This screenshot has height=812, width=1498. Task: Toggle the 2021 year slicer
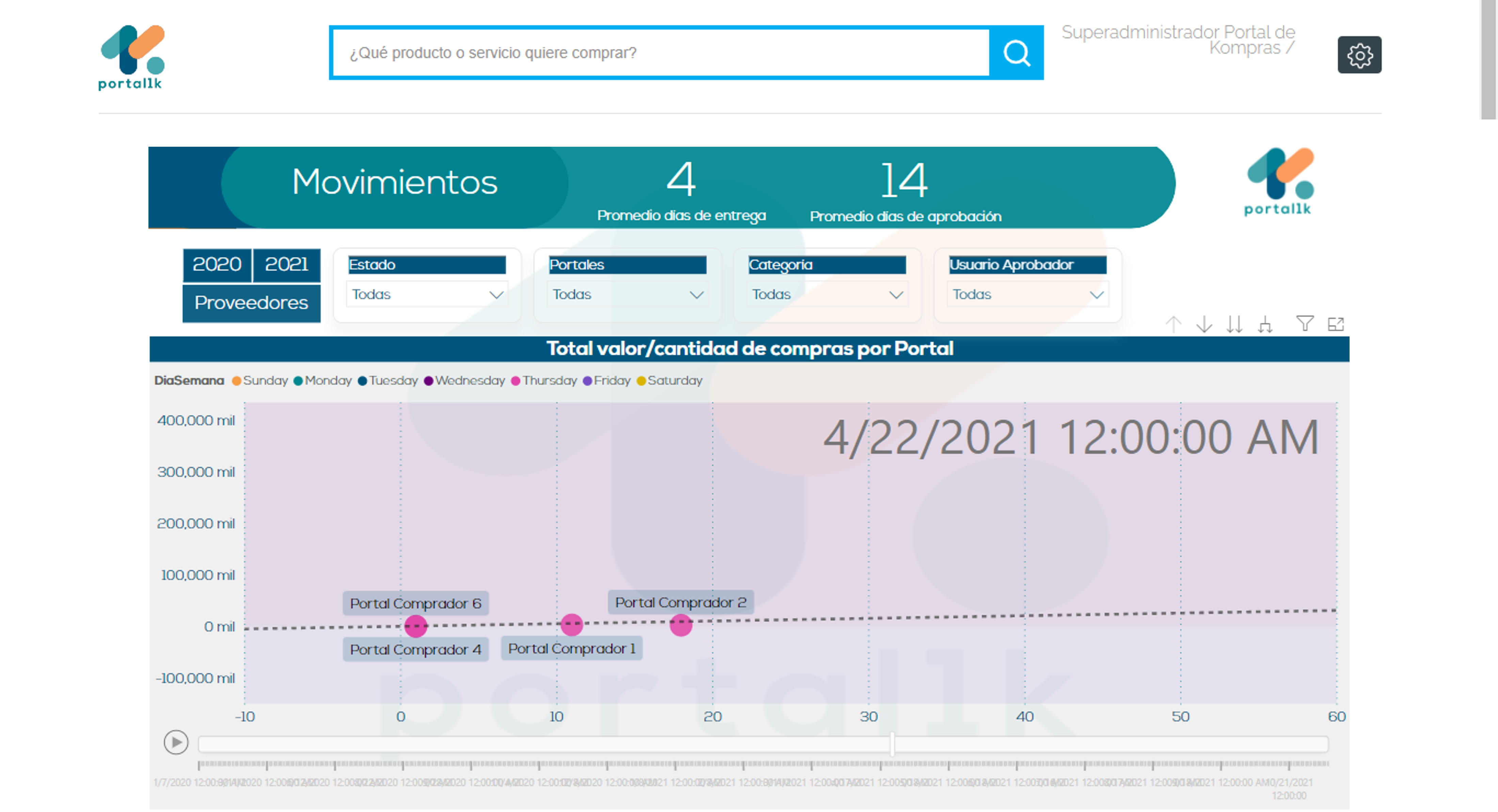coord(287,265)
